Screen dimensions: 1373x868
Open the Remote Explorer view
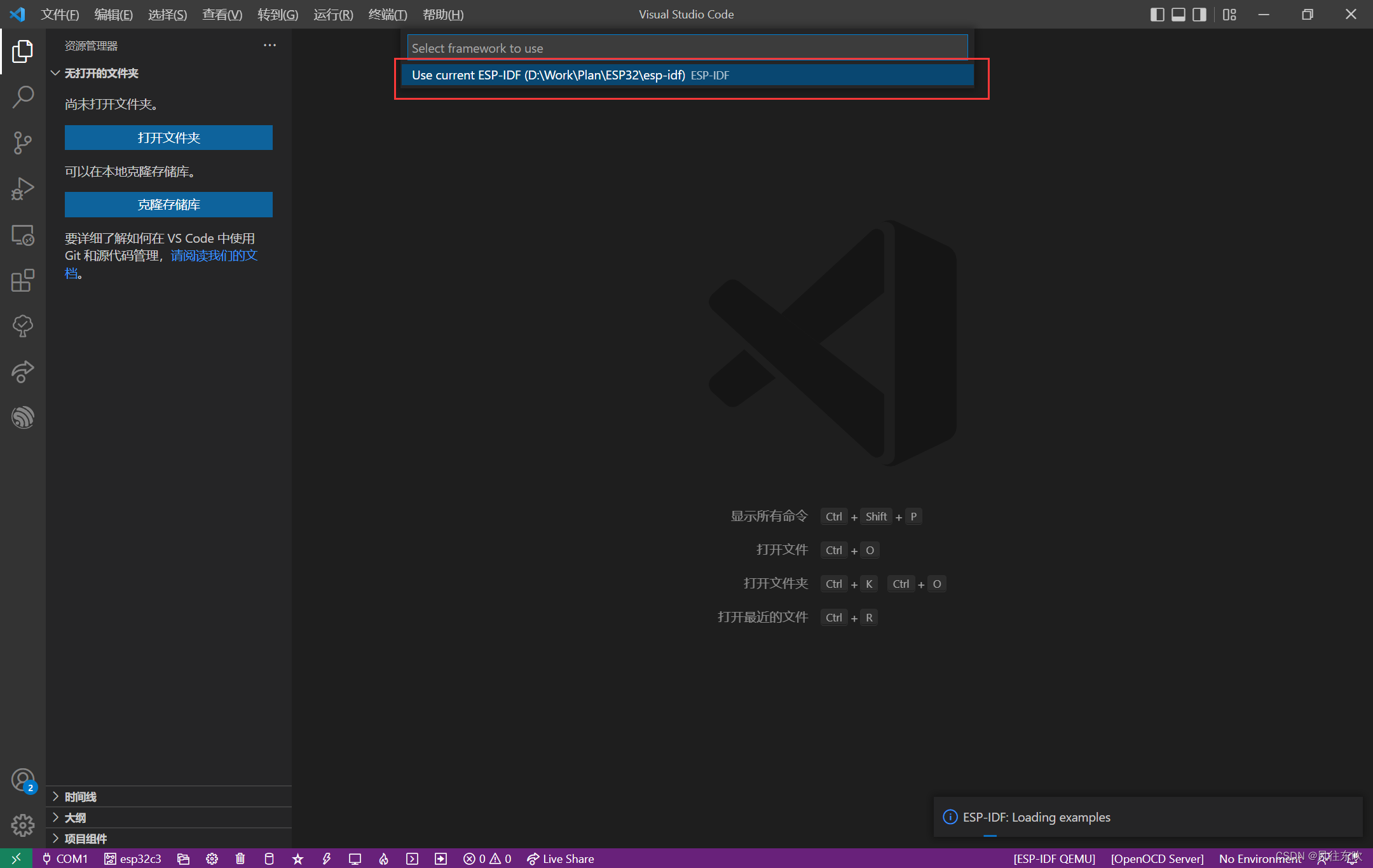tap(23, 235)
